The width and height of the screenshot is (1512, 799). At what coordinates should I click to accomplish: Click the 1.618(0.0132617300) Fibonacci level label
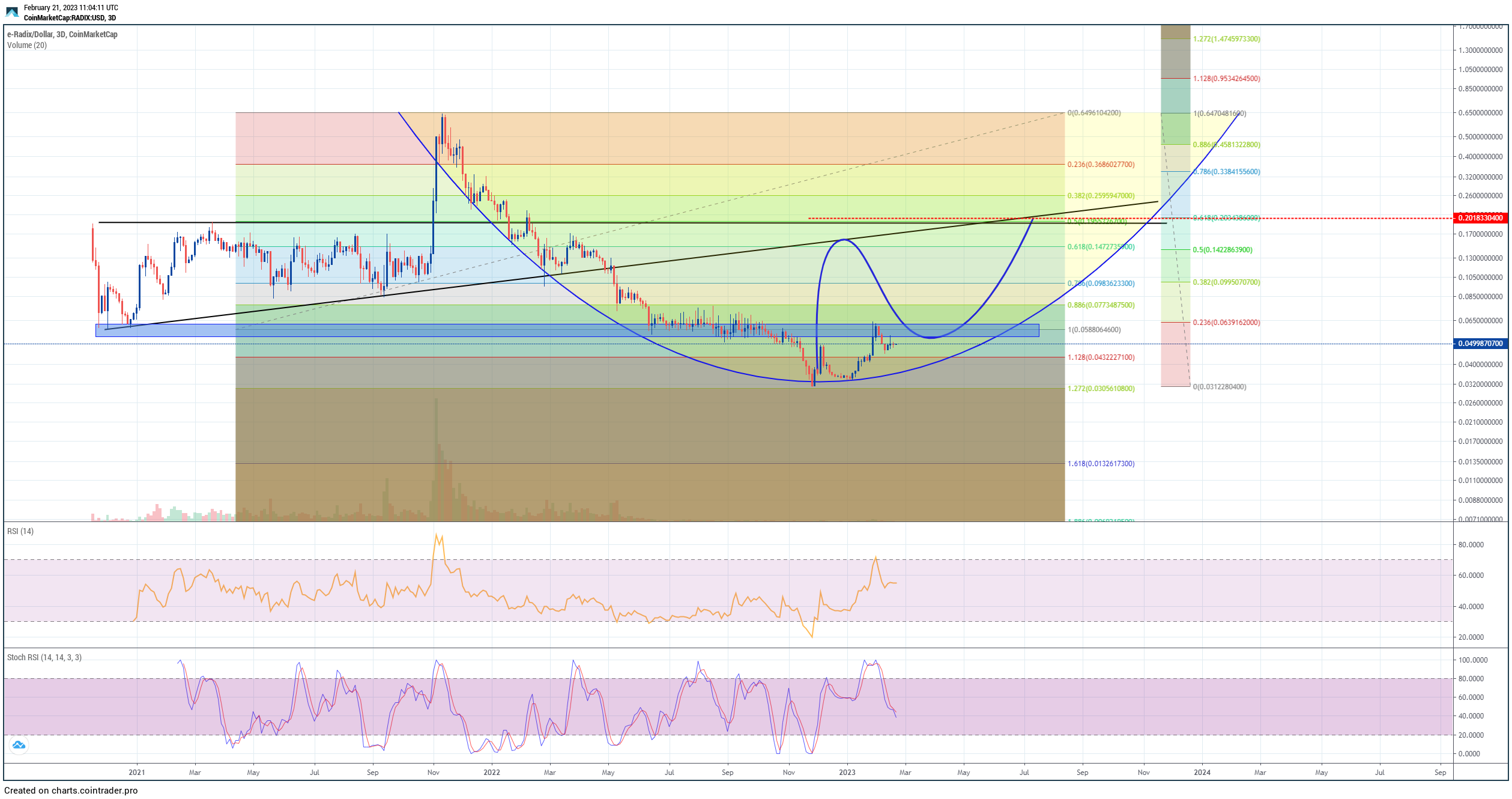click(x=1101, y=464)
